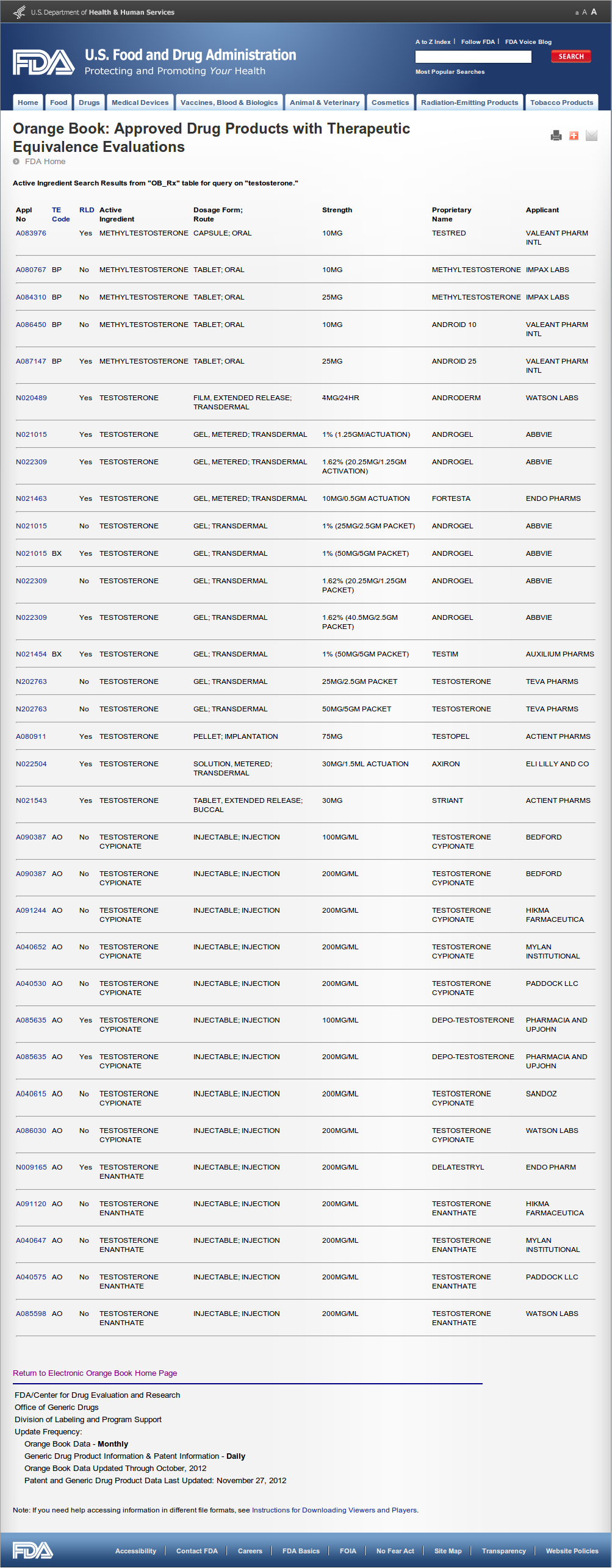Click Careers in the footer
Viewport: 612px width, 1568px height.
pos(250,1551)
